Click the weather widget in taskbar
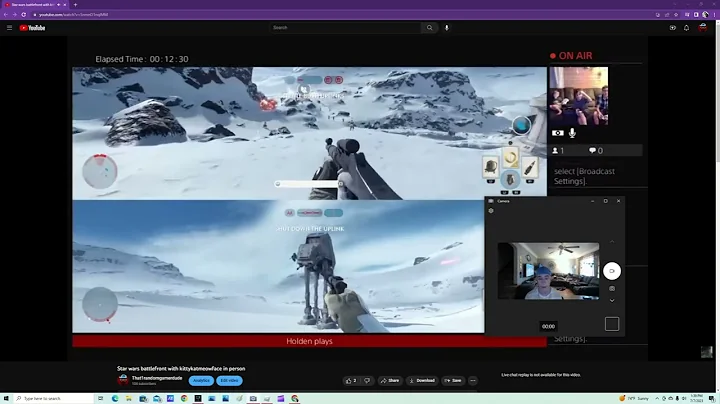The height and width of the screenshot is (404, 720). pyautogui.click(x=636, y=398)
